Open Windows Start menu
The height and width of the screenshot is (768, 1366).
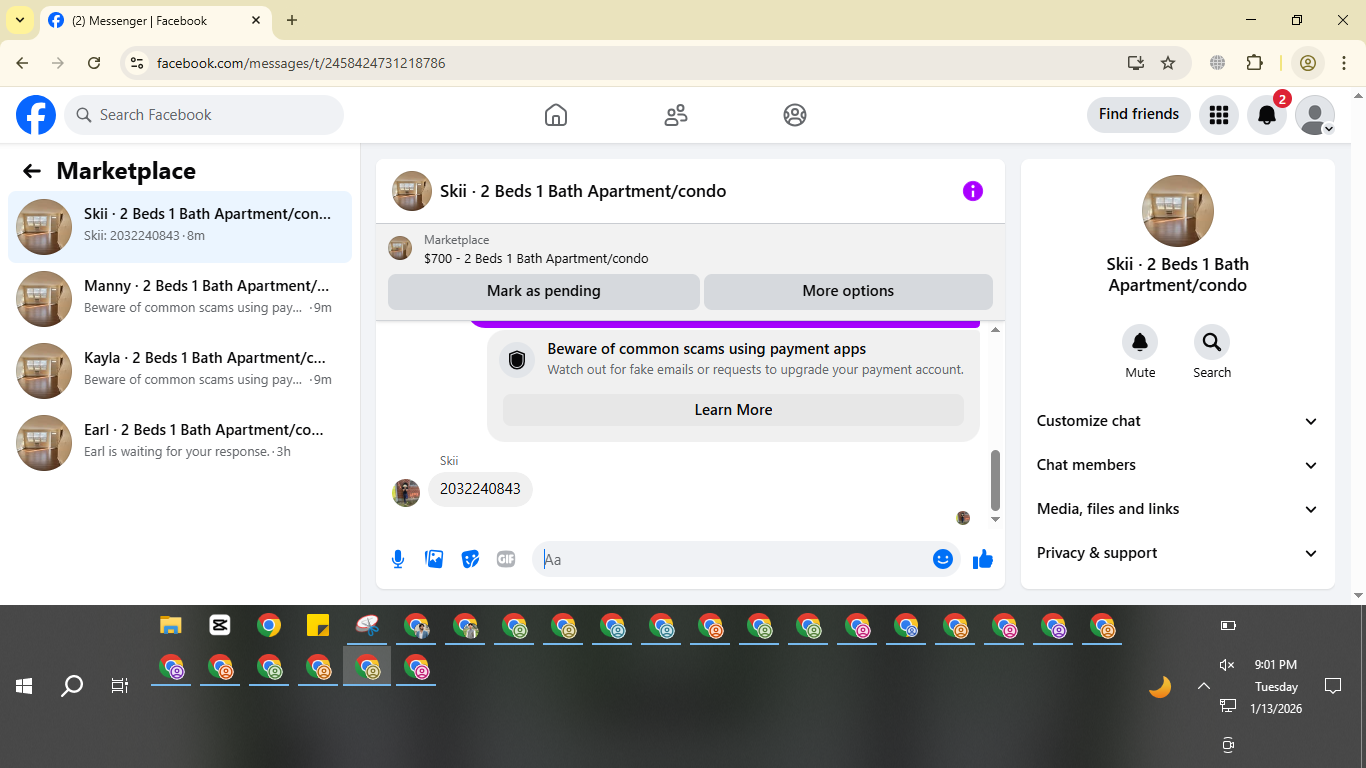click(24, 686)
